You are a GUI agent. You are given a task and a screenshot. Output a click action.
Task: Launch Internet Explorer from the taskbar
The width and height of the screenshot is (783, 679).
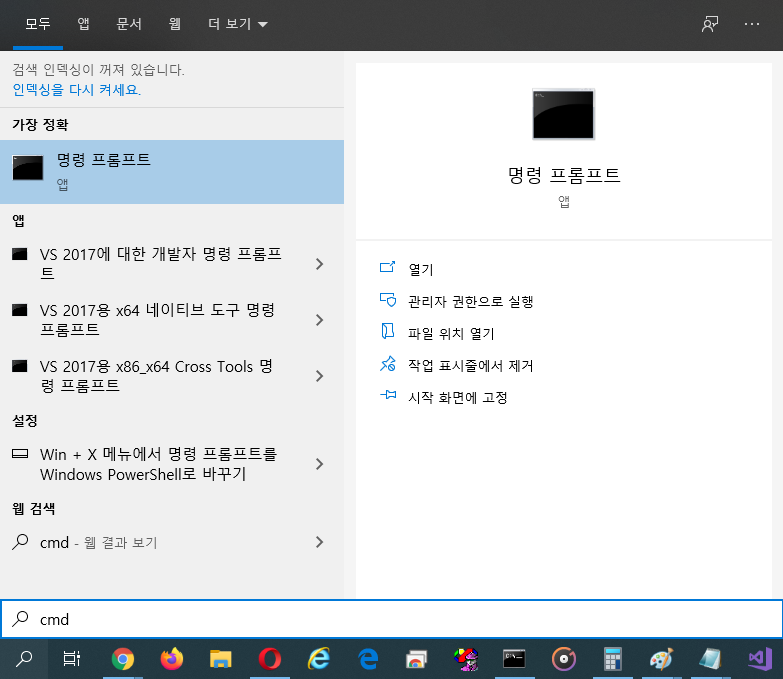pos(319,659)
